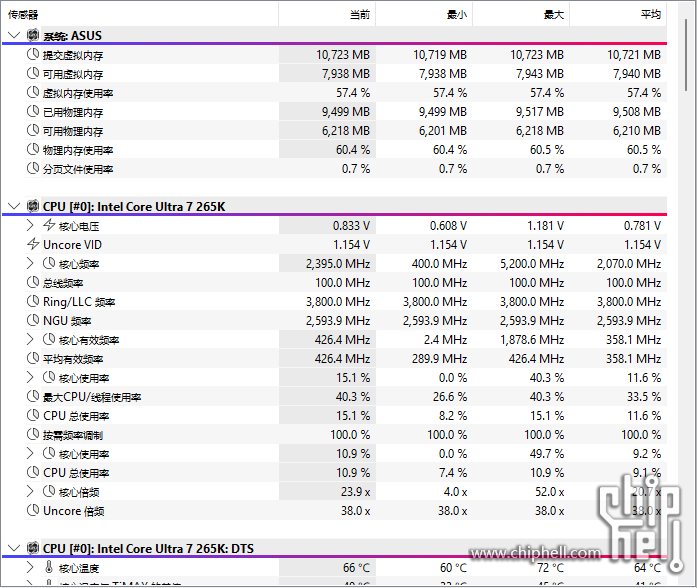Collapse the 系统: ASUS sensor group

tap(14, 35)
